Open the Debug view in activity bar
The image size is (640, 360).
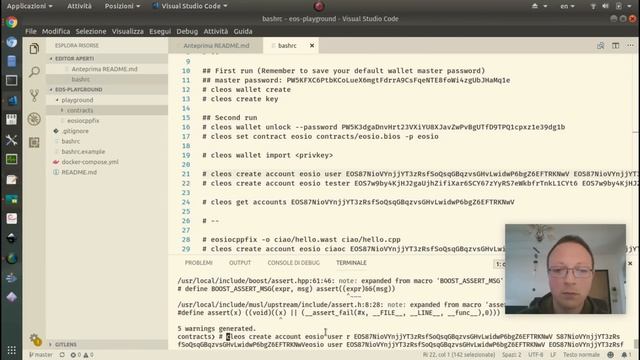tap(34, 119)
